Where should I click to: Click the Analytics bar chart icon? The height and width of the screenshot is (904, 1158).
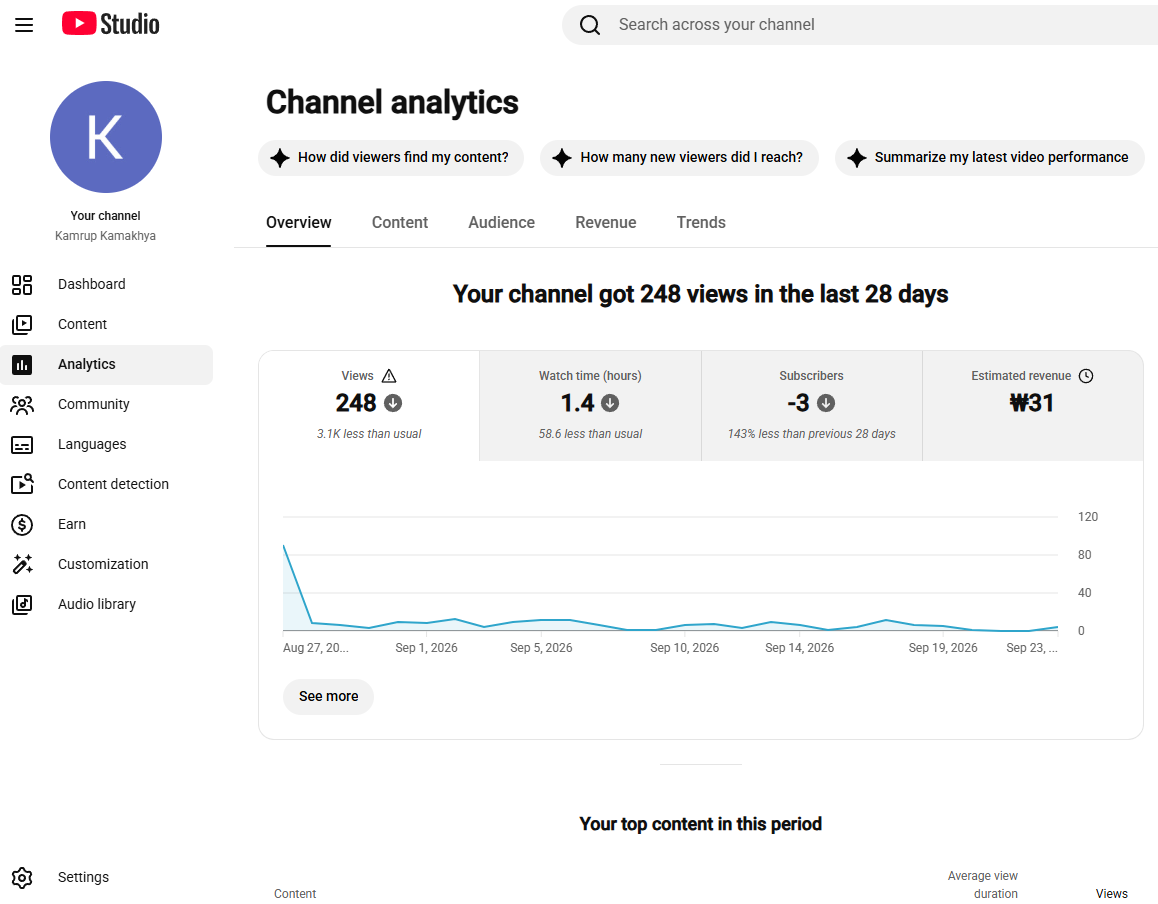22,364
